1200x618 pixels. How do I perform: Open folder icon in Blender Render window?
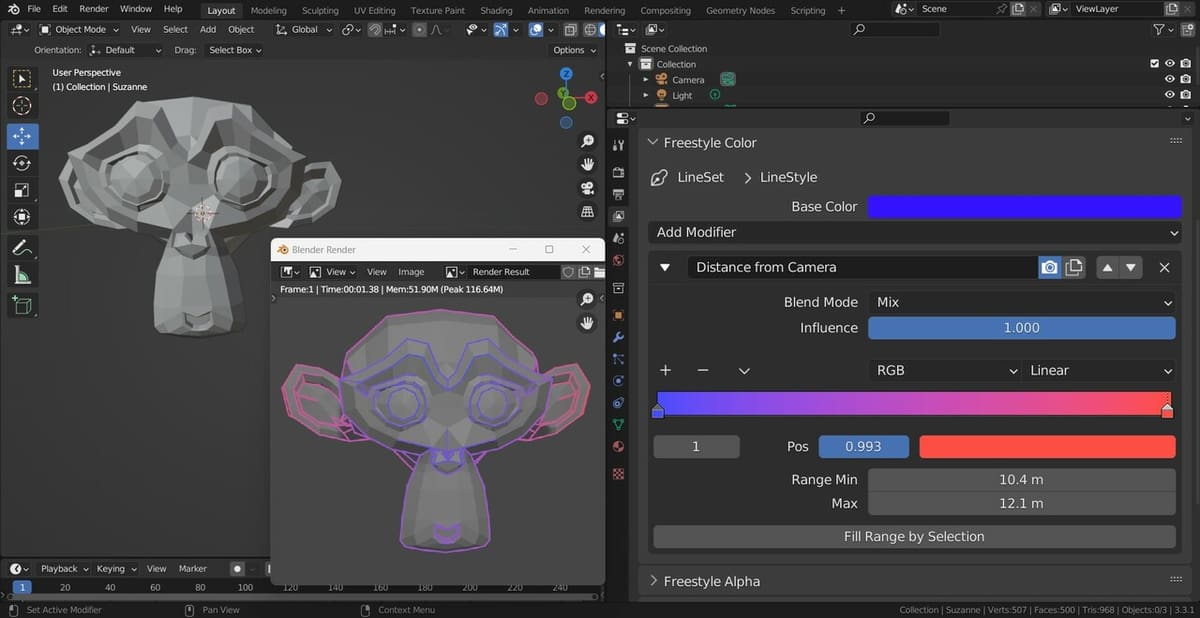click(599, 272)
